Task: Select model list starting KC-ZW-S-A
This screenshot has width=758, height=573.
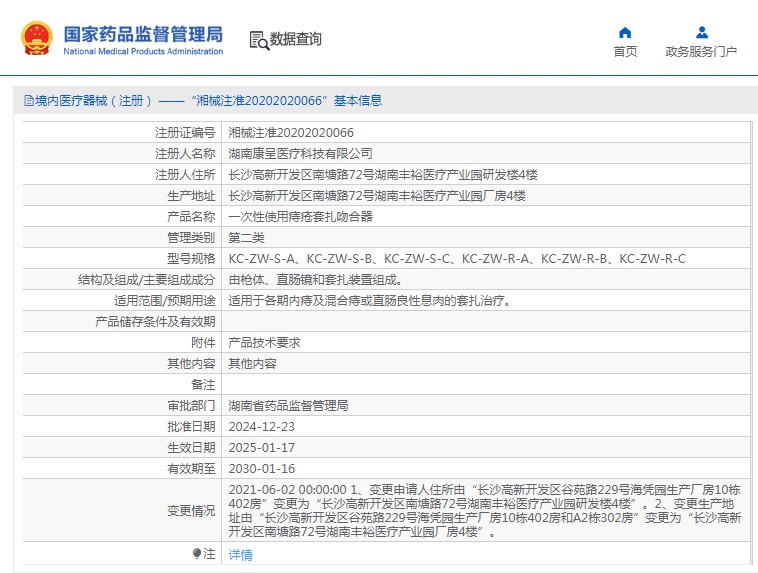Action: 457,259
